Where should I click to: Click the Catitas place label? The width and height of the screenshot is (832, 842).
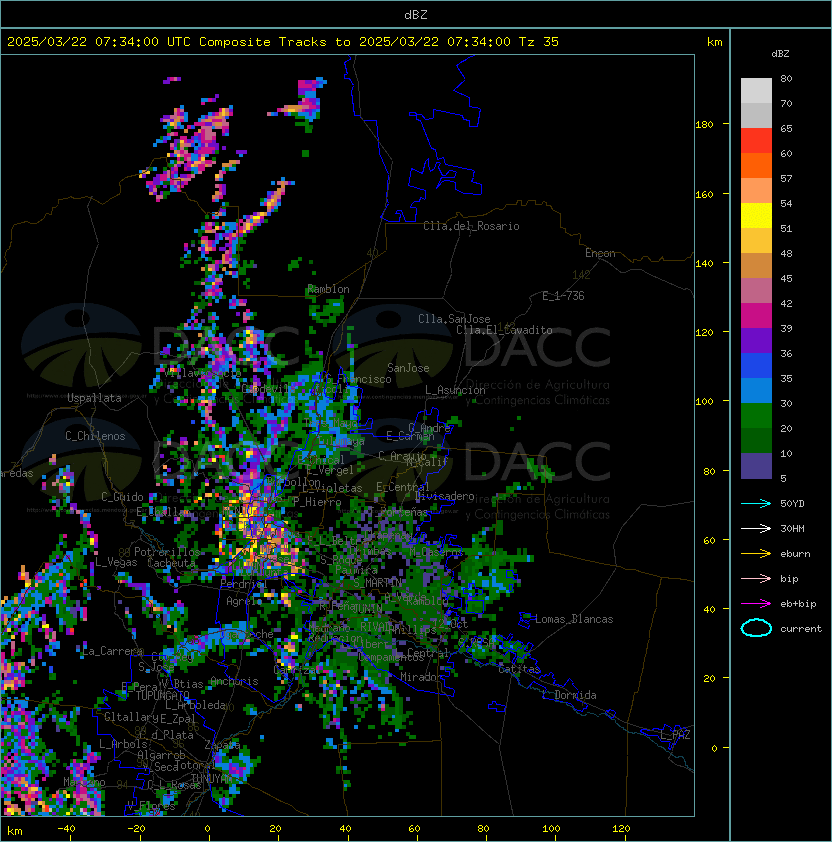coord(519,669)
